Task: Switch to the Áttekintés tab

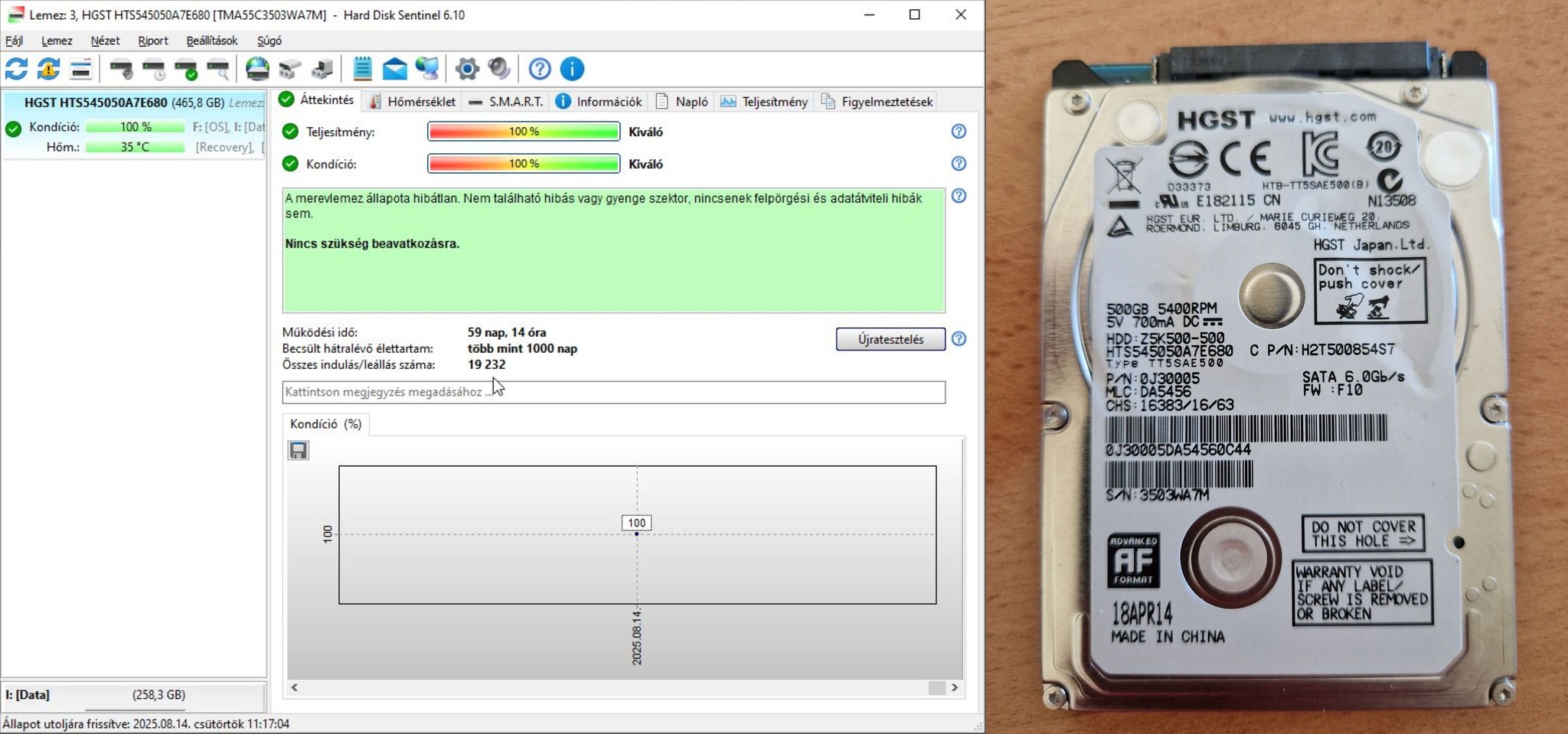Action: pos(317,100)
